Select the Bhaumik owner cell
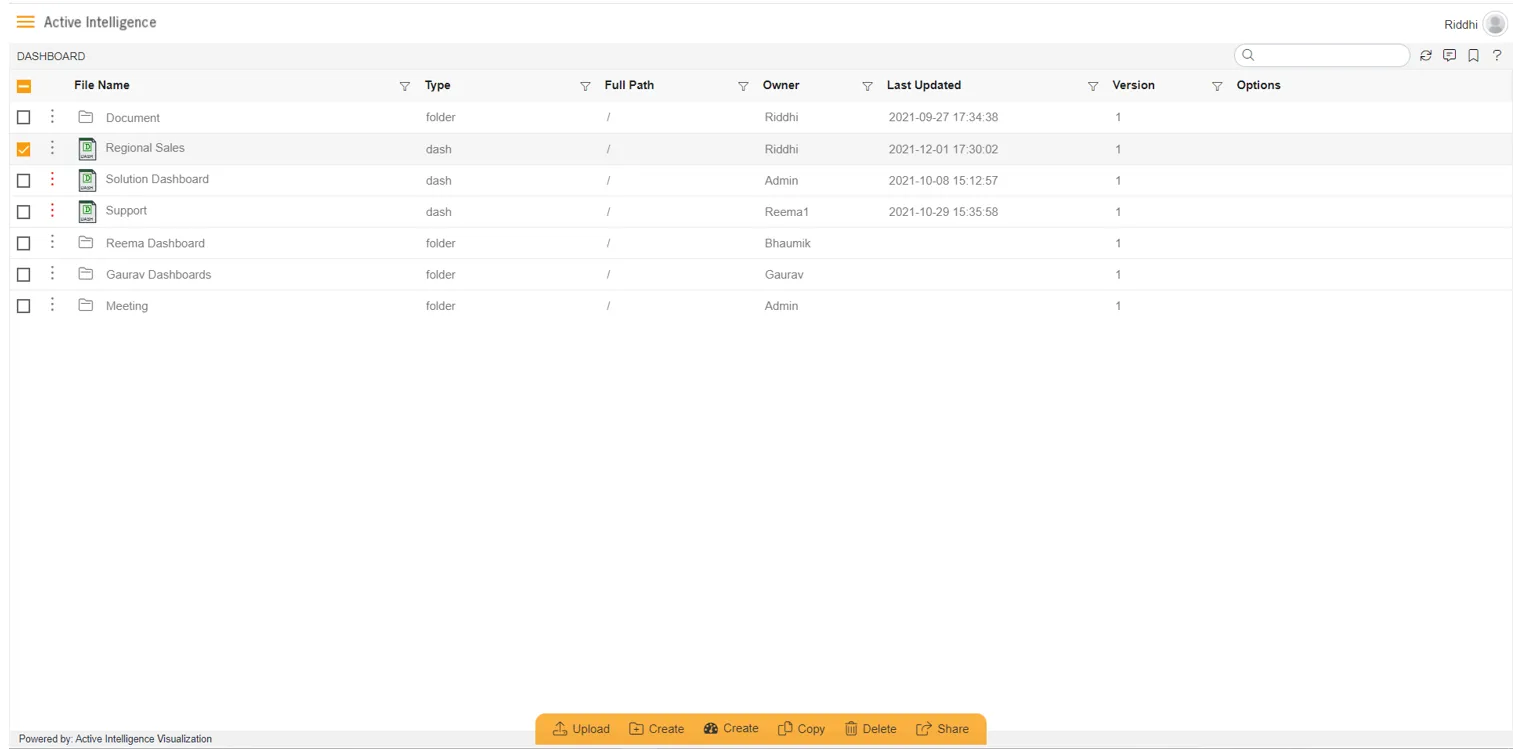Image resolution: width=1513 pixels, height=749 pixels. coord(787,243)
